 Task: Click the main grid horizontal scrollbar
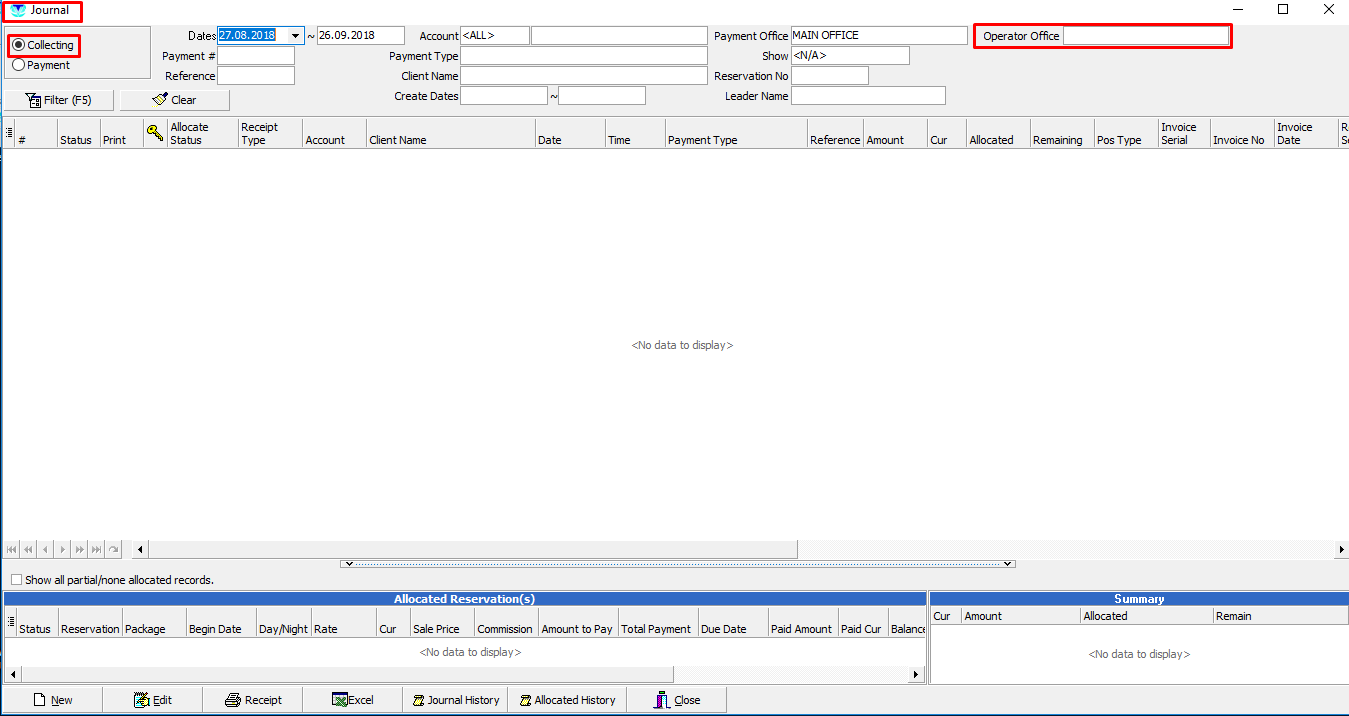click(x=472, y=549)
